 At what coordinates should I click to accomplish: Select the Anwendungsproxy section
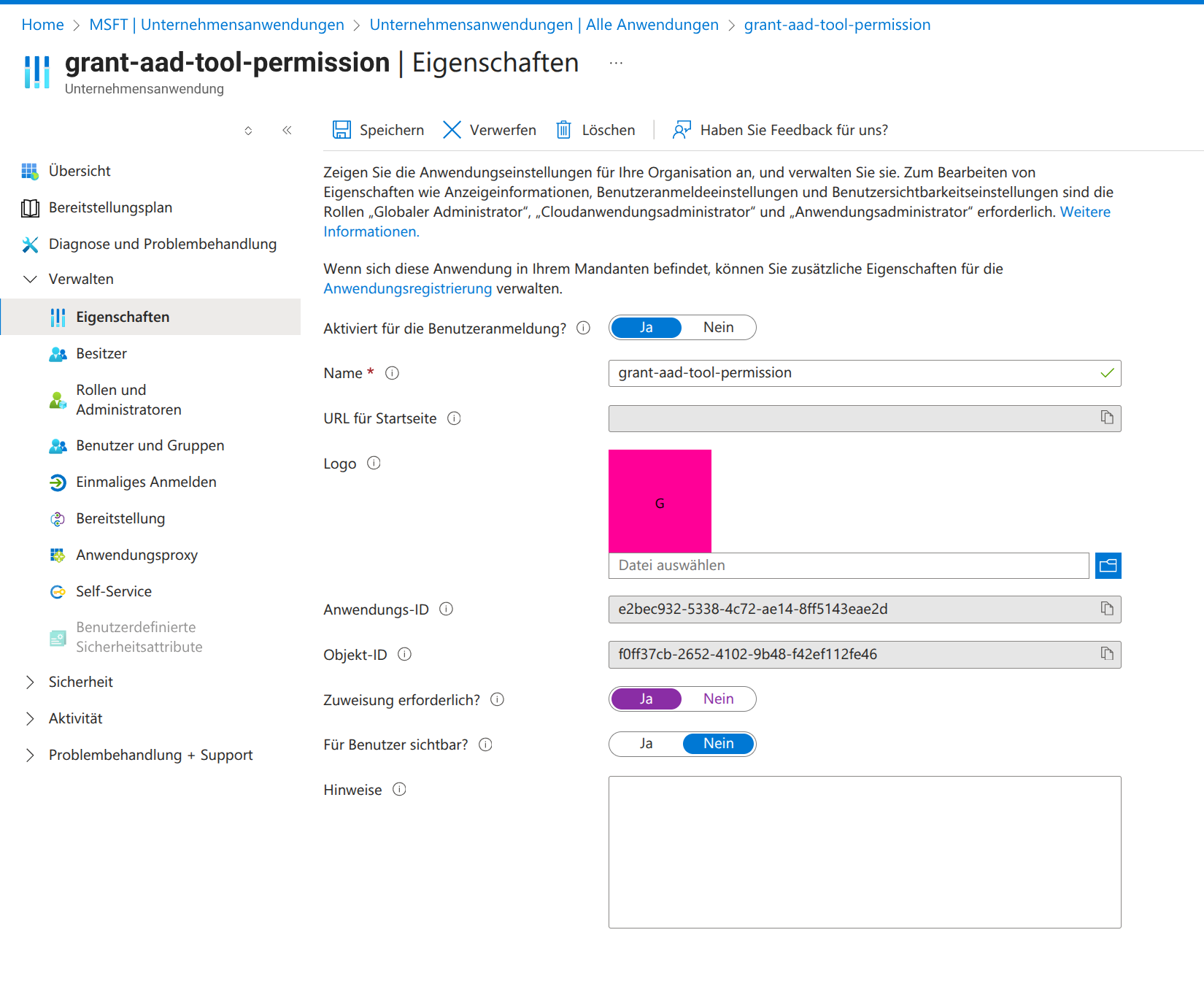click(136, 555)
